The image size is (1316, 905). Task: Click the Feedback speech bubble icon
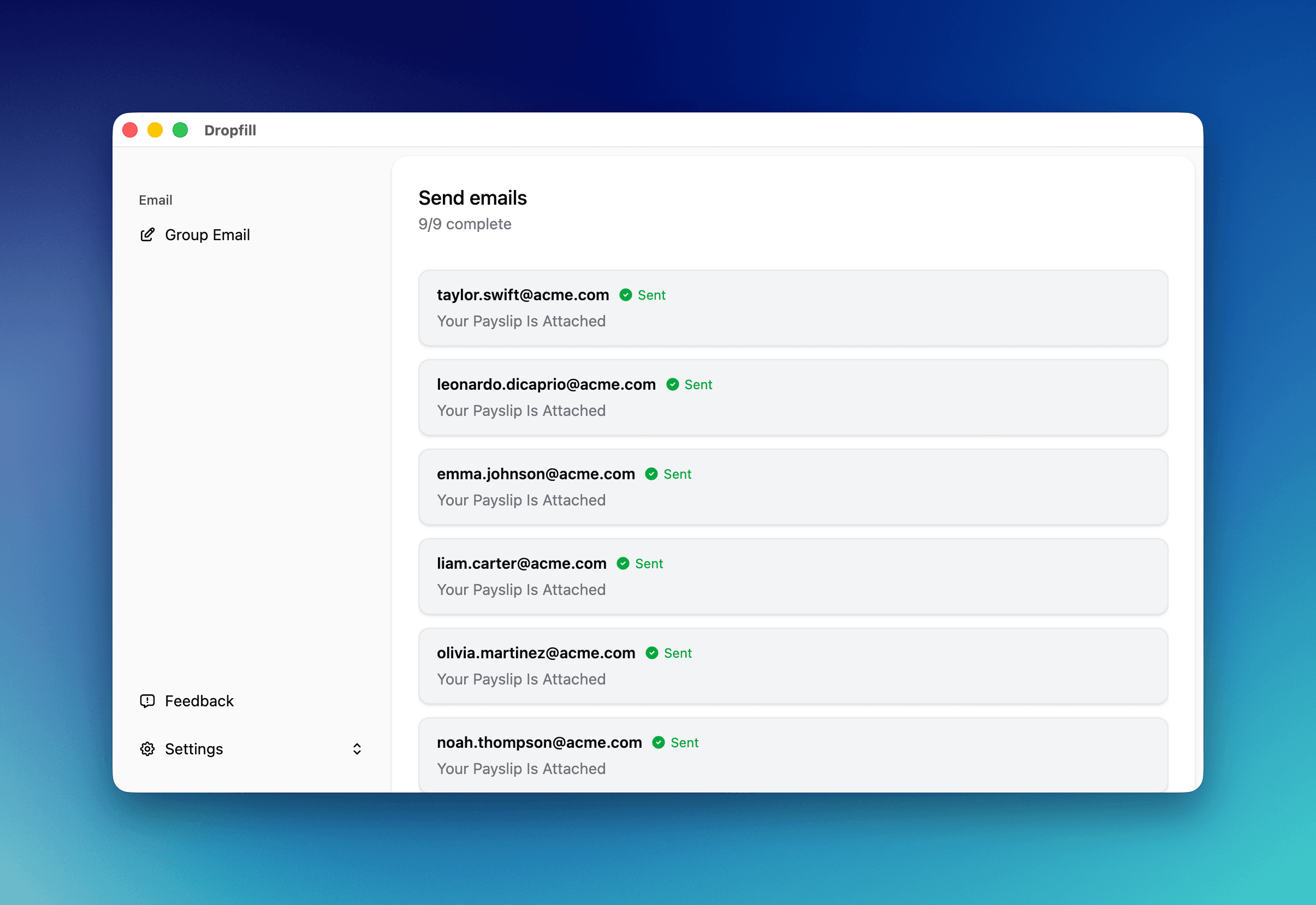pyautogui.click(x=147, y=701)
